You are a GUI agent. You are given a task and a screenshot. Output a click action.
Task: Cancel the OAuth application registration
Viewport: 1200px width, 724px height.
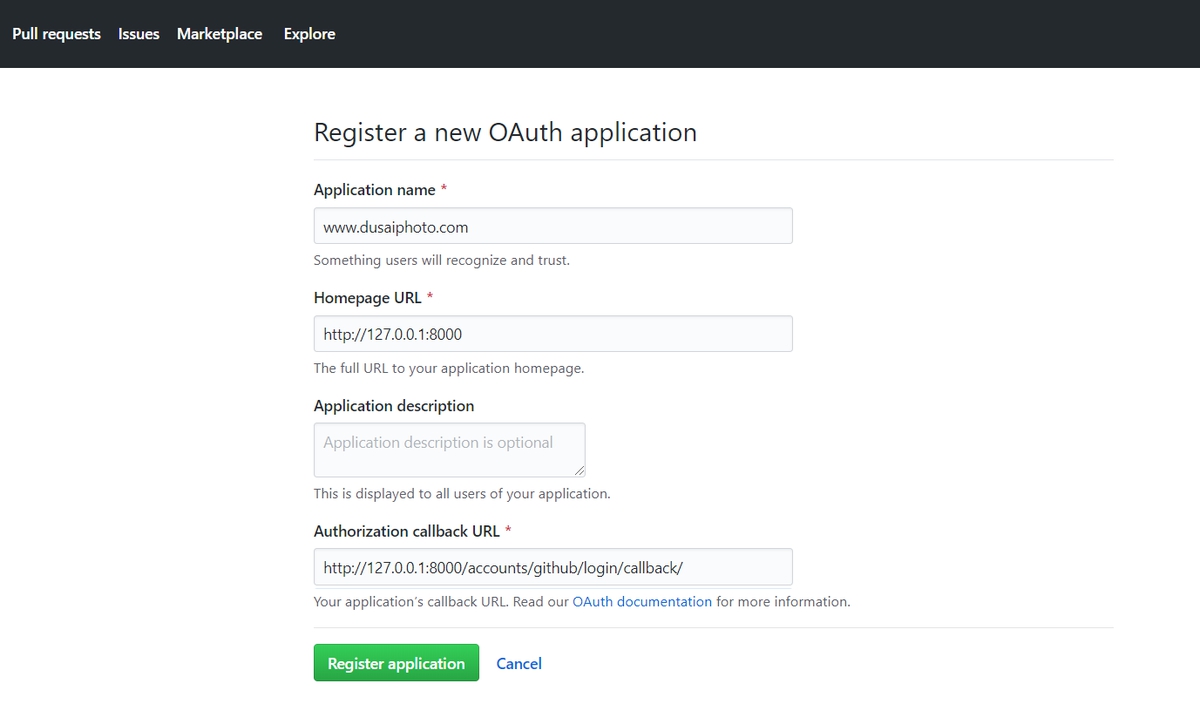click(x=519, y=664)
